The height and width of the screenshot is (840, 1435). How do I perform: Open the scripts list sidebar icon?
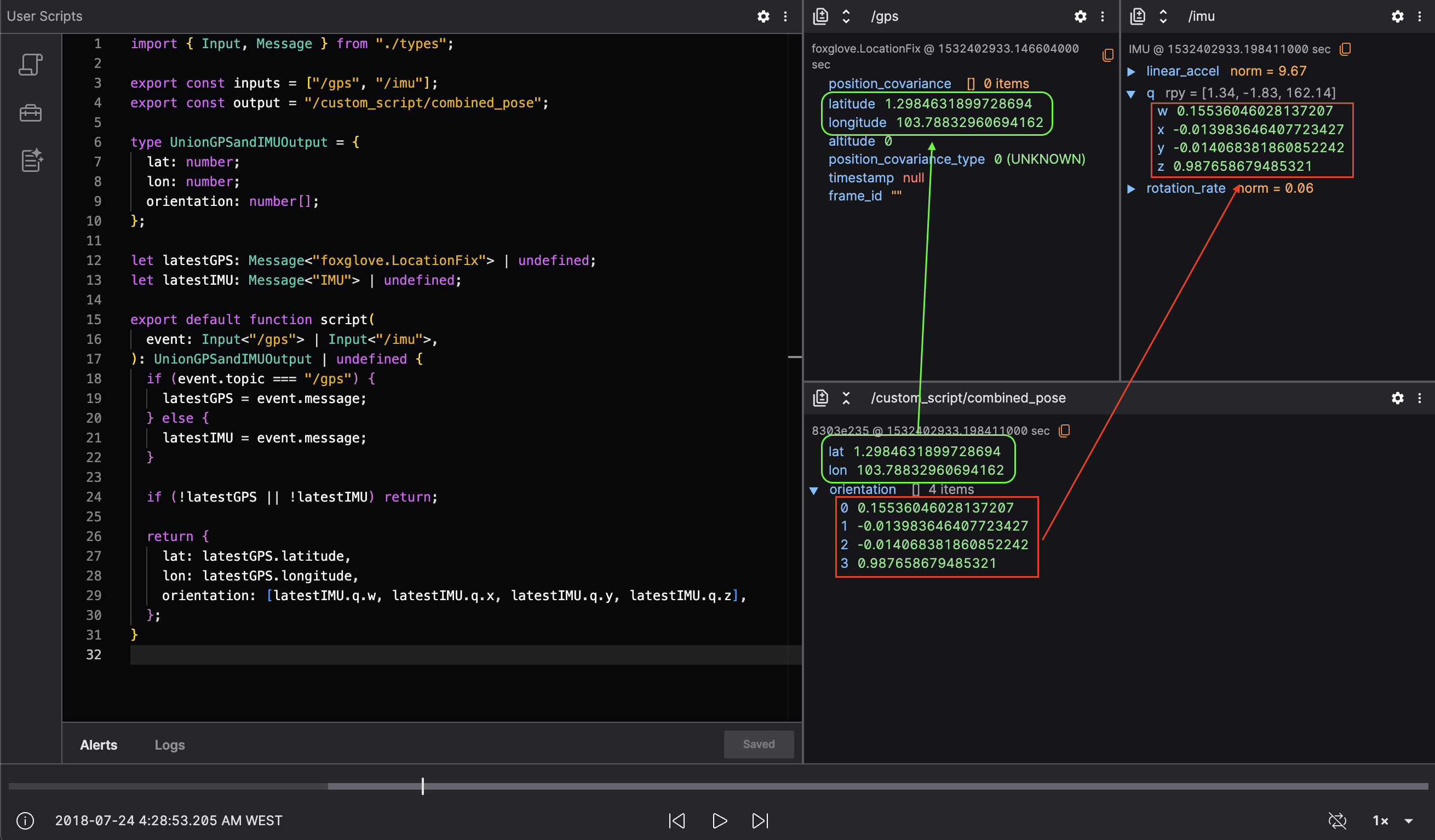(x=30, y=65)
